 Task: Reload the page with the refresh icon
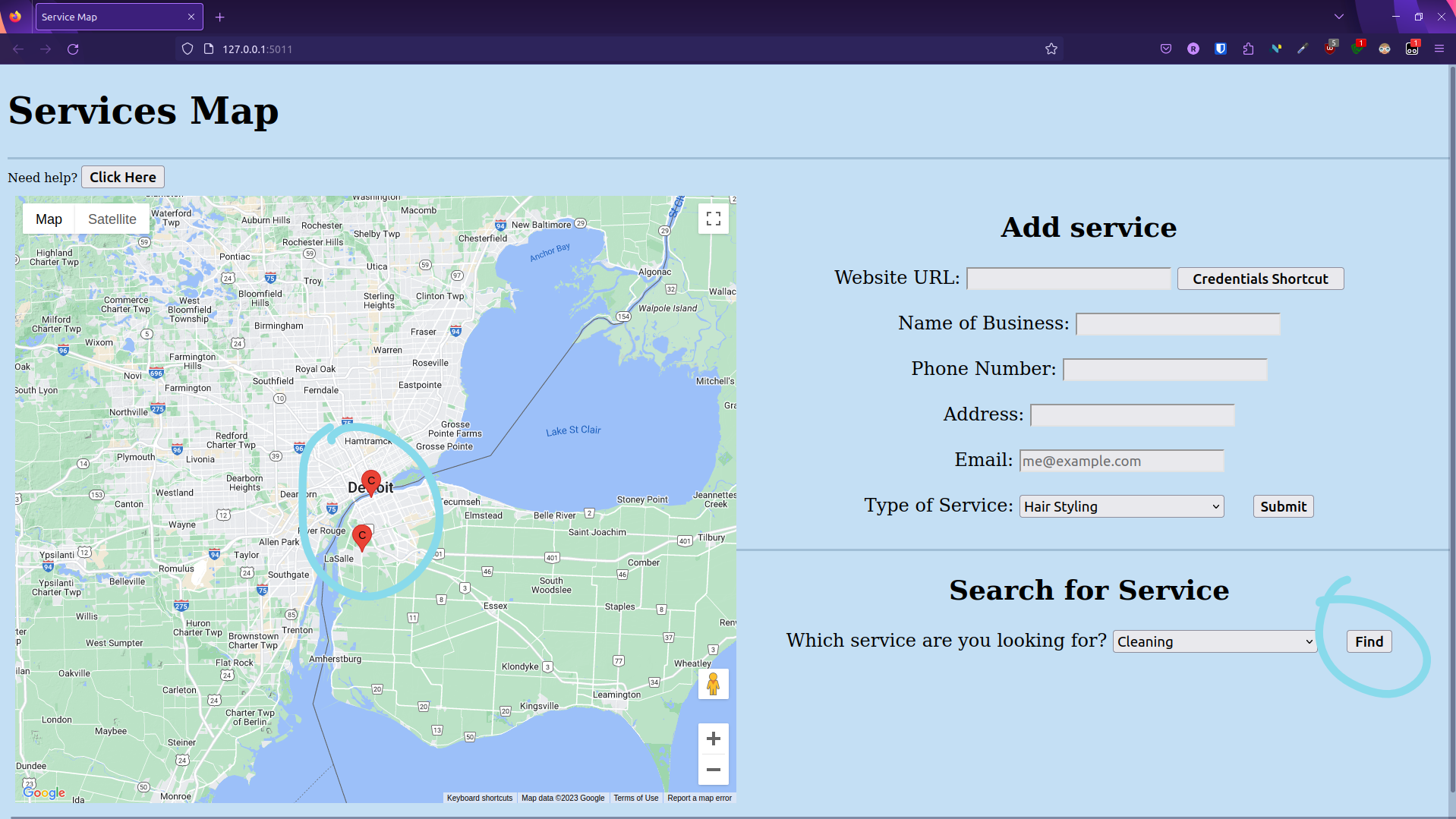[x=73, y=49]
